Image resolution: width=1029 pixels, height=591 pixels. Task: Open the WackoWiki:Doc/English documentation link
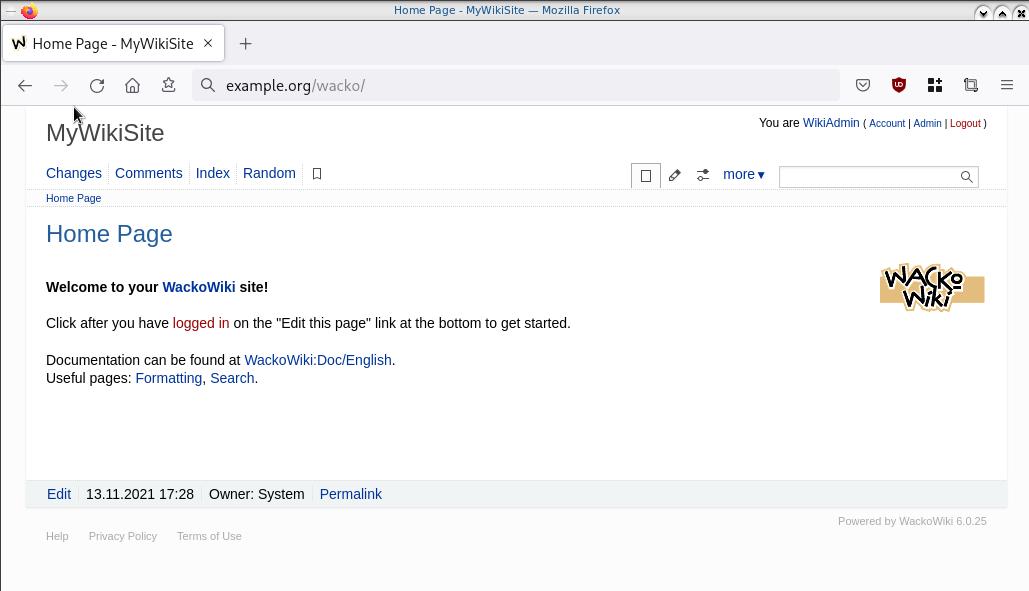pos(317,360)
